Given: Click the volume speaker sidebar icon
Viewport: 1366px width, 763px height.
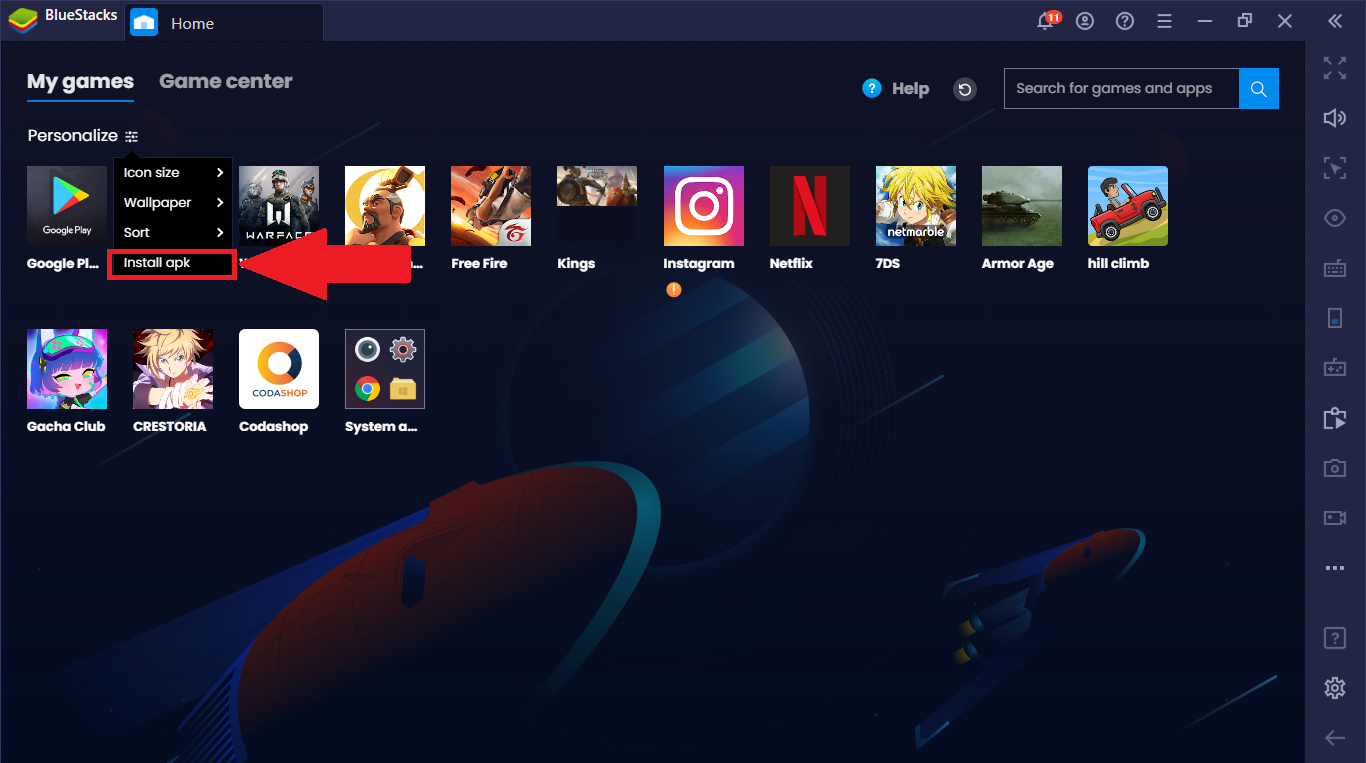Looking at the screenshot, I should coord(1334,118).
